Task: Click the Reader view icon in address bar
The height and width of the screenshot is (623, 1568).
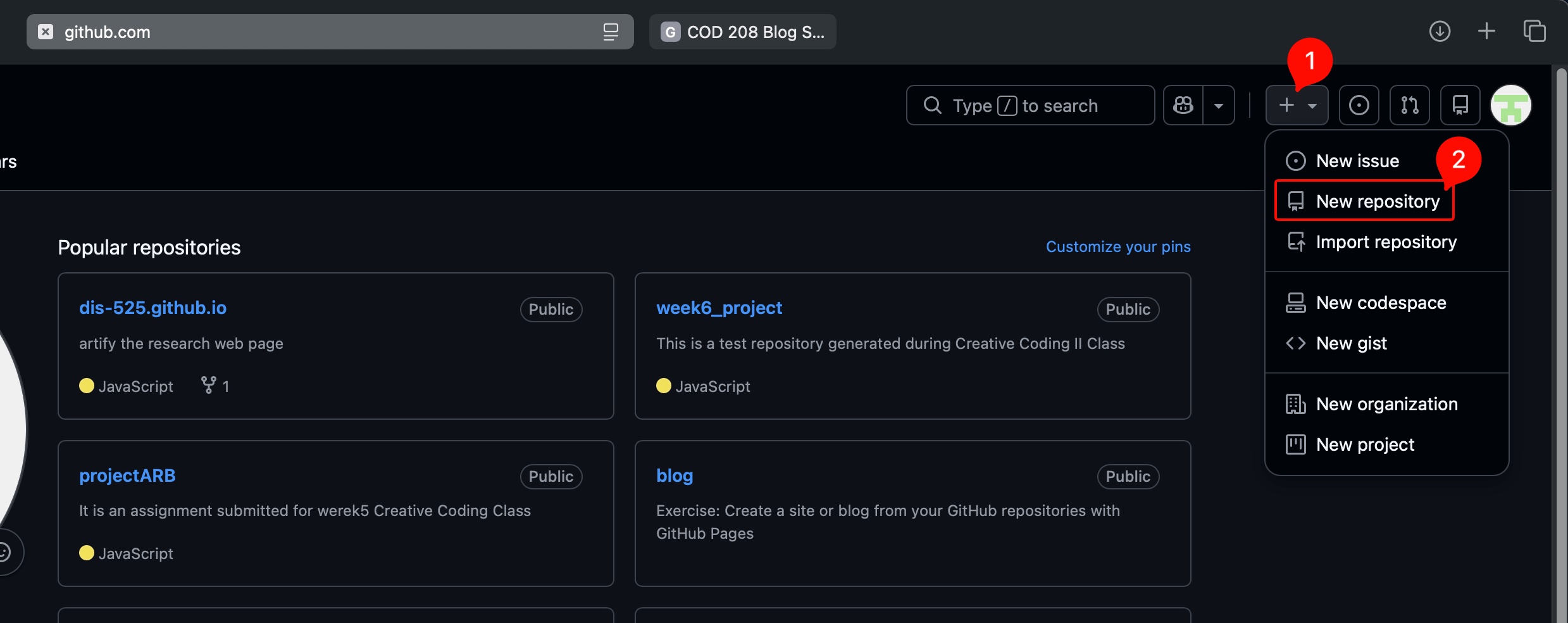Action: tap(611, 32)
